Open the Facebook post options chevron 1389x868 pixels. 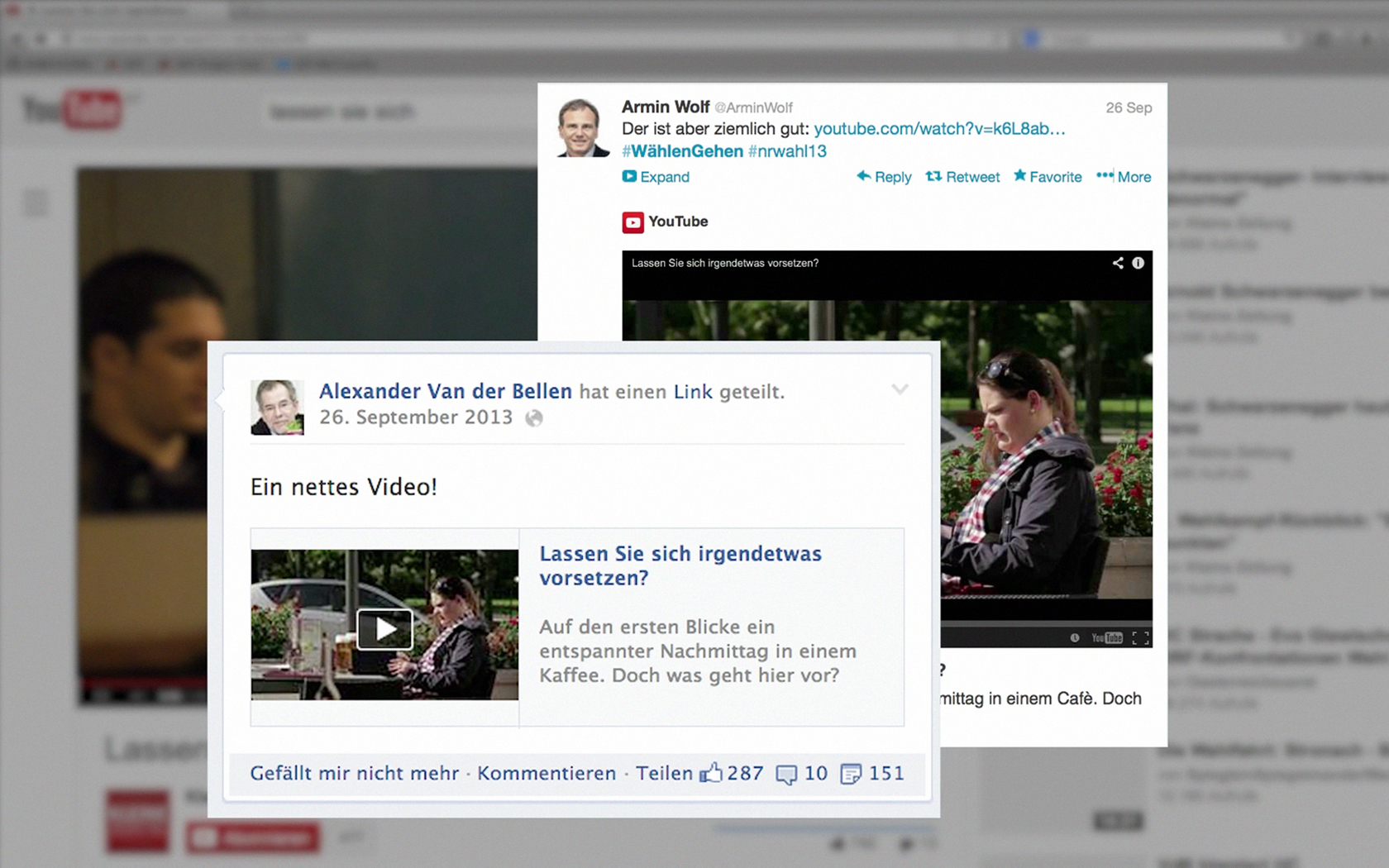pos(900,389)
